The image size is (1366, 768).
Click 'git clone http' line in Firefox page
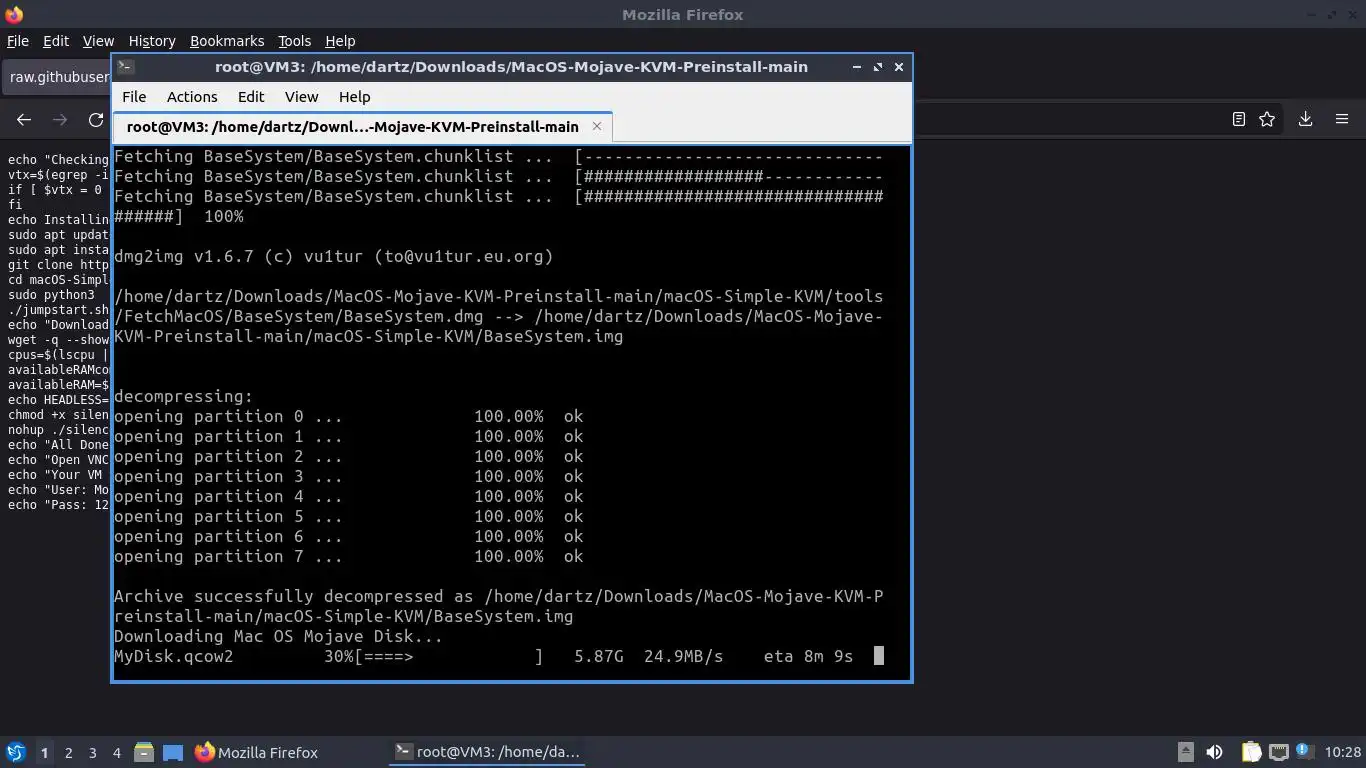point(58,265)
